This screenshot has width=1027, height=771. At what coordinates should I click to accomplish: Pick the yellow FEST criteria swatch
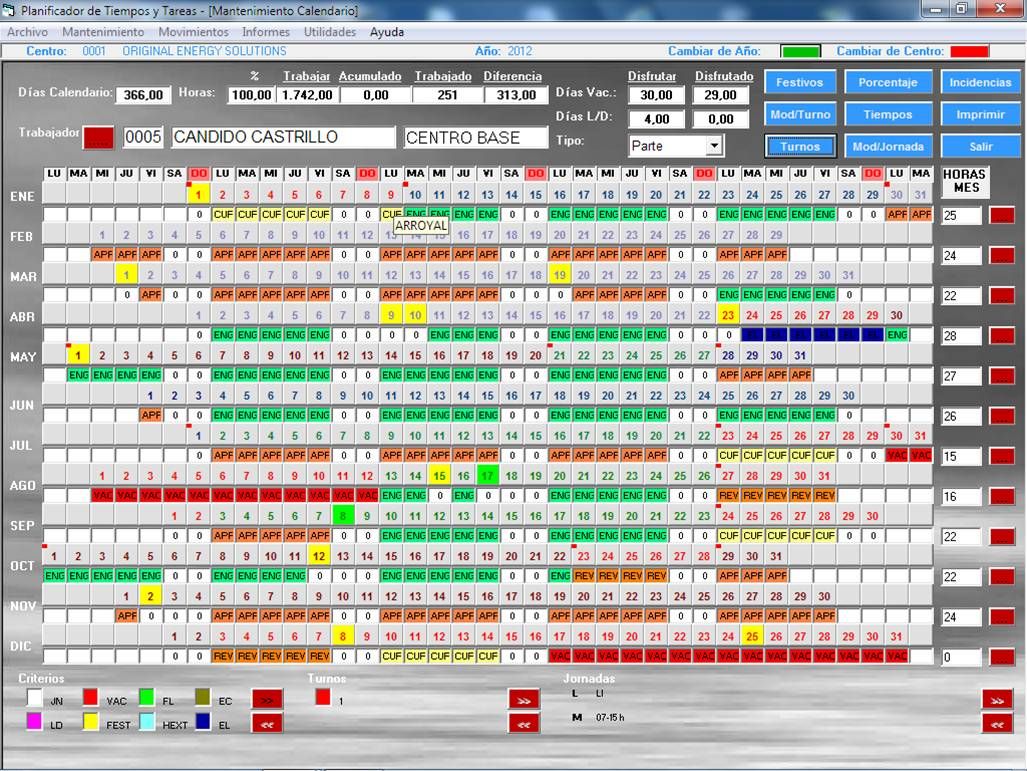90,722
